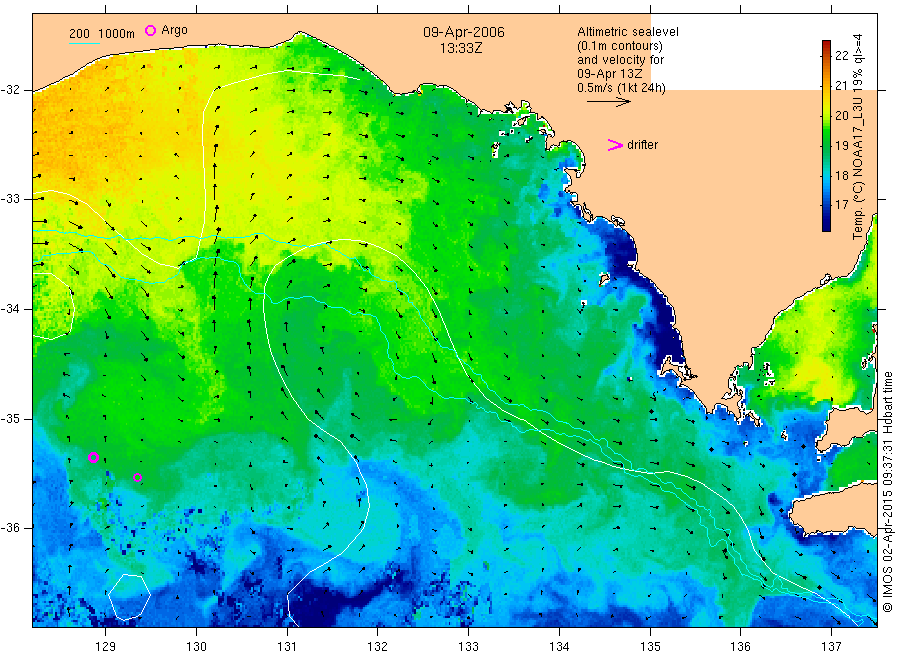Click the vertical 'Temp. (°C) NOAA17_L3U' label
900x660 pixels.
click(x=858, y=137)
